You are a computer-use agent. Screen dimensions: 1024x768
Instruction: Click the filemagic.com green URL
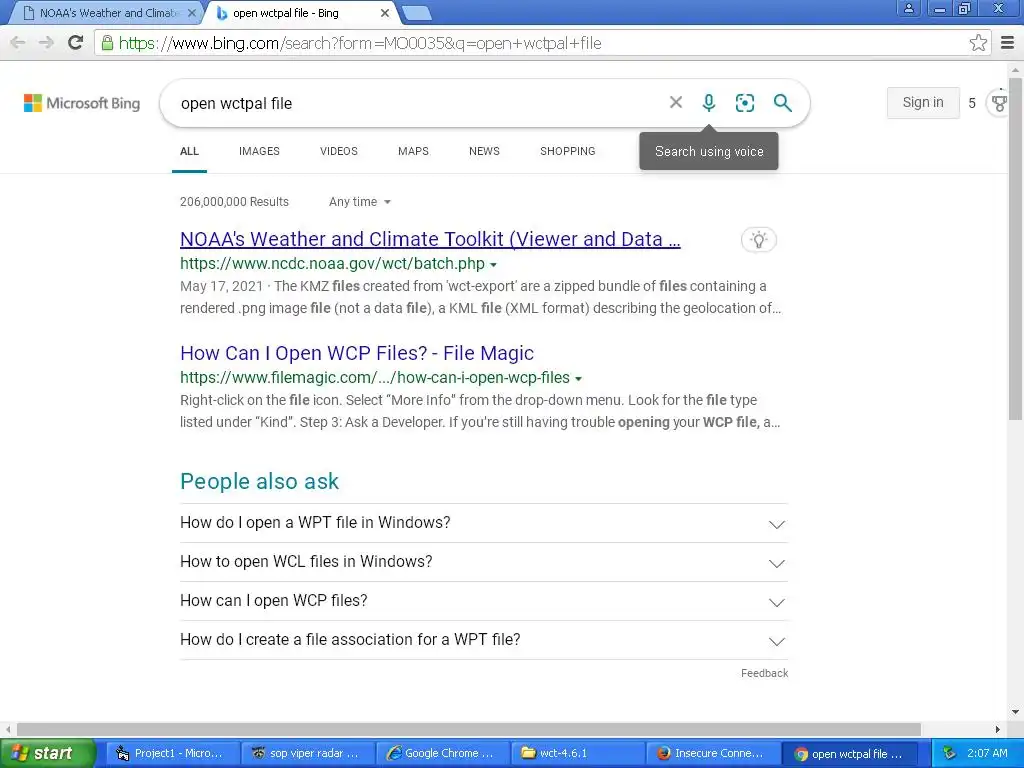[375, 377]
